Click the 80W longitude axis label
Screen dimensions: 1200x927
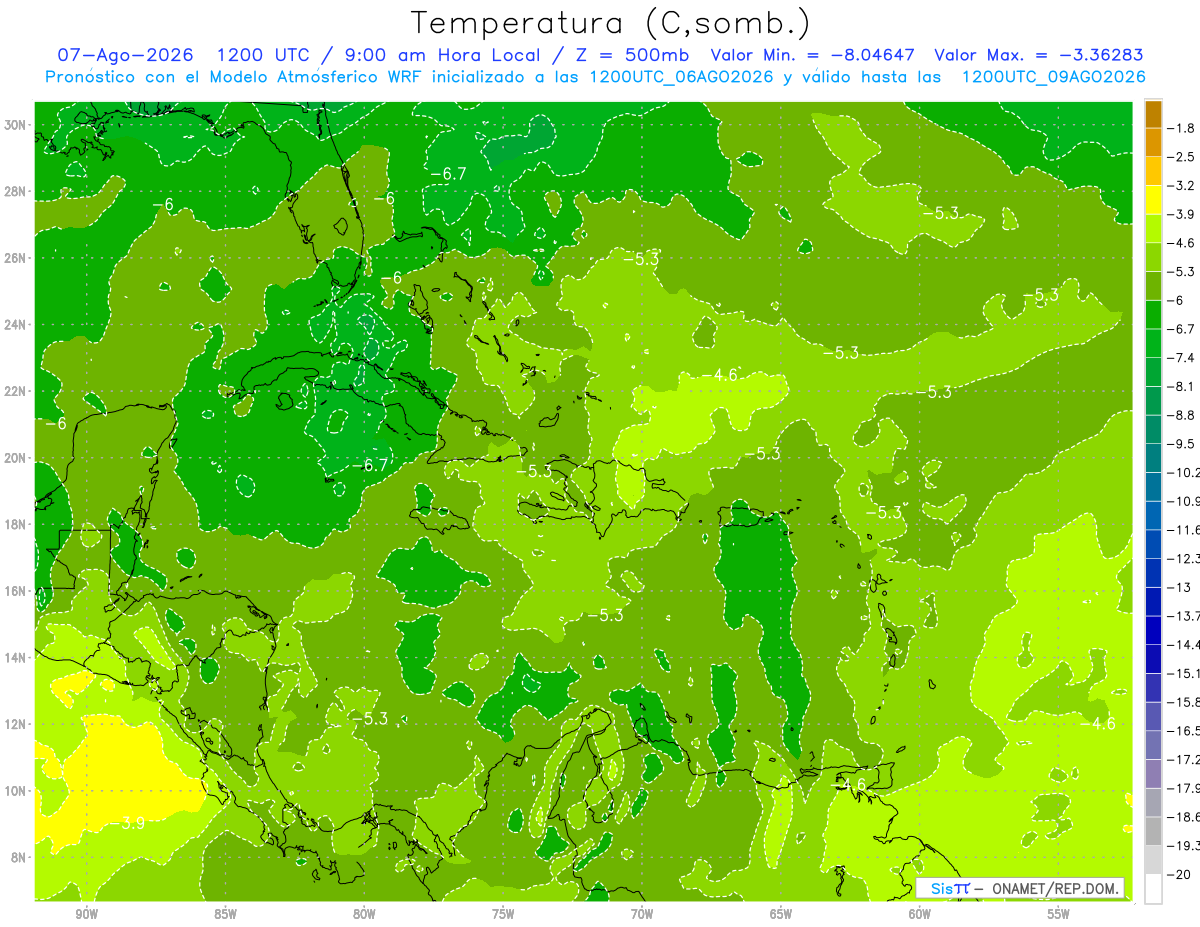[x=364, y=914]
